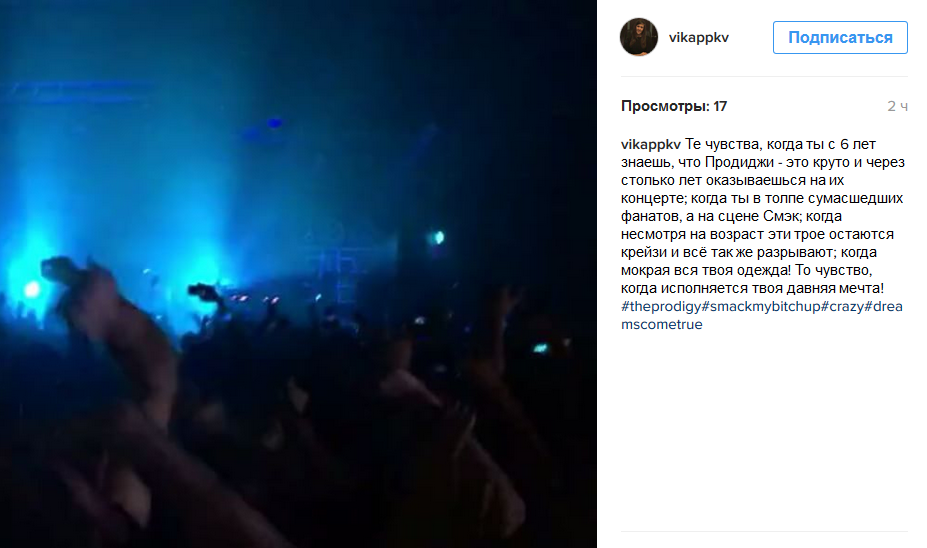Click caption line ending with давняя мечта
The height and width of the screenshot is (548, 927).
[752, 288]
